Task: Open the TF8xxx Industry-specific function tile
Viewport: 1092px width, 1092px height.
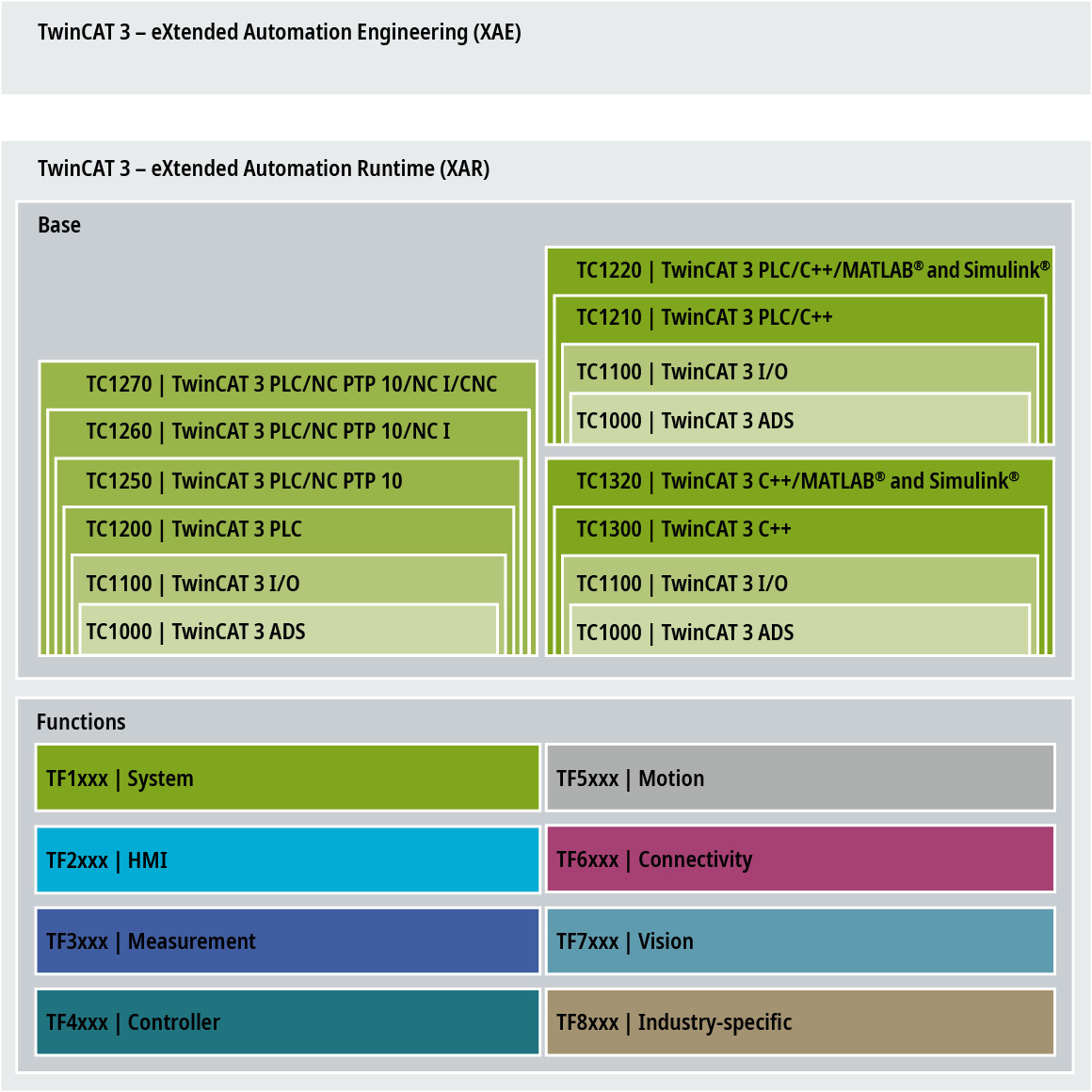Action: pyautogui.click(x=800, y=1022)
